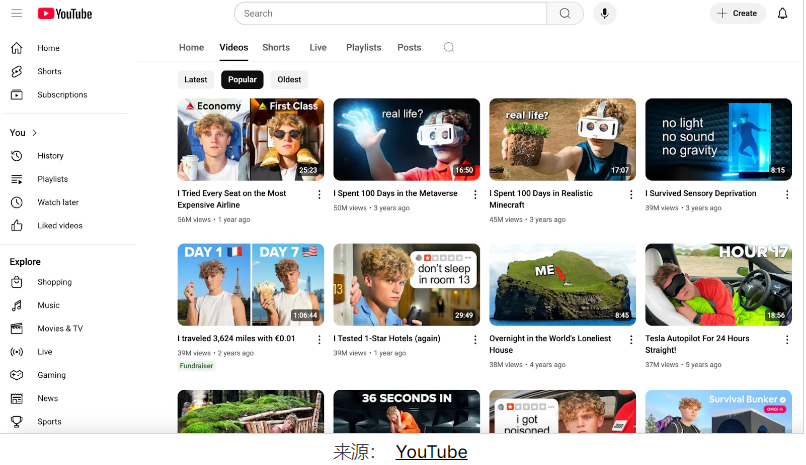The image size is (806, 465).
Task: Switch to the Playlists tab
Action: pos(364,47)
